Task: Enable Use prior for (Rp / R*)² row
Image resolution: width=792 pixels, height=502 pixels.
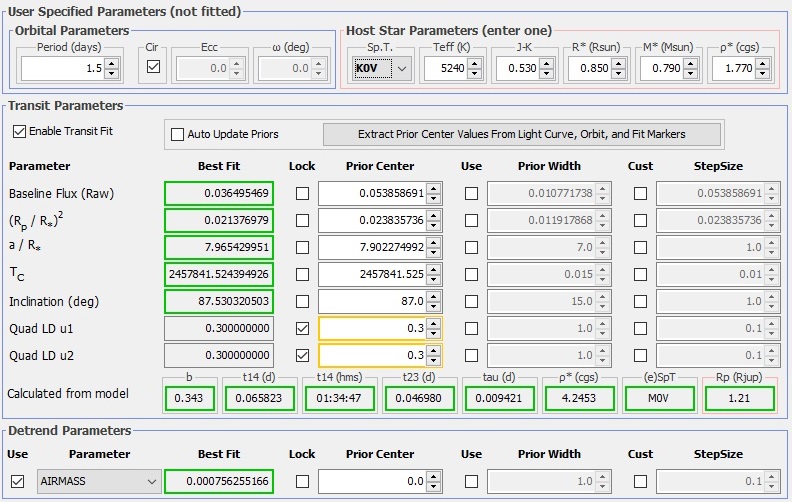Action: coord(471,220)
